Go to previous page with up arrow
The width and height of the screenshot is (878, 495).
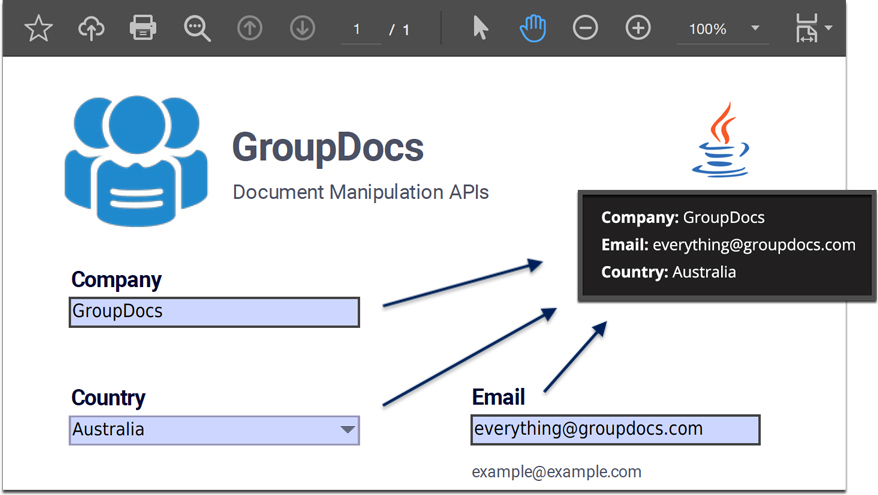click(250, 29)
